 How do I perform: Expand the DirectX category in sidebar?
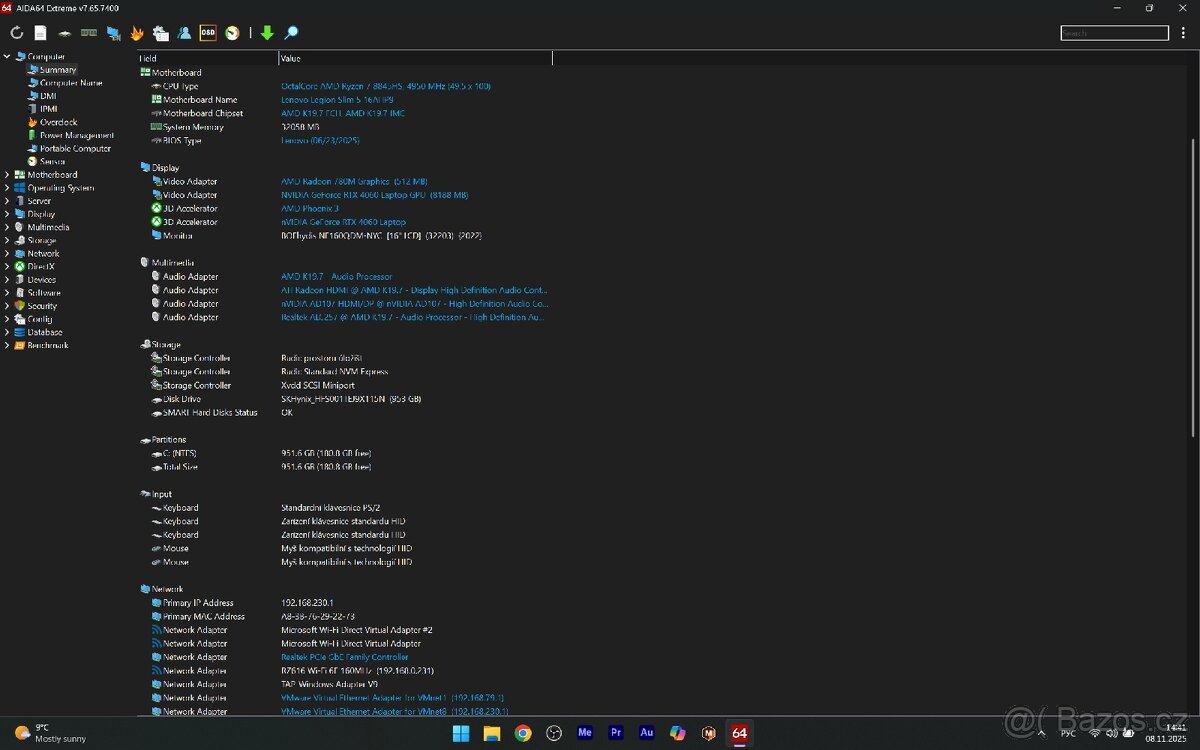[8, 266]
